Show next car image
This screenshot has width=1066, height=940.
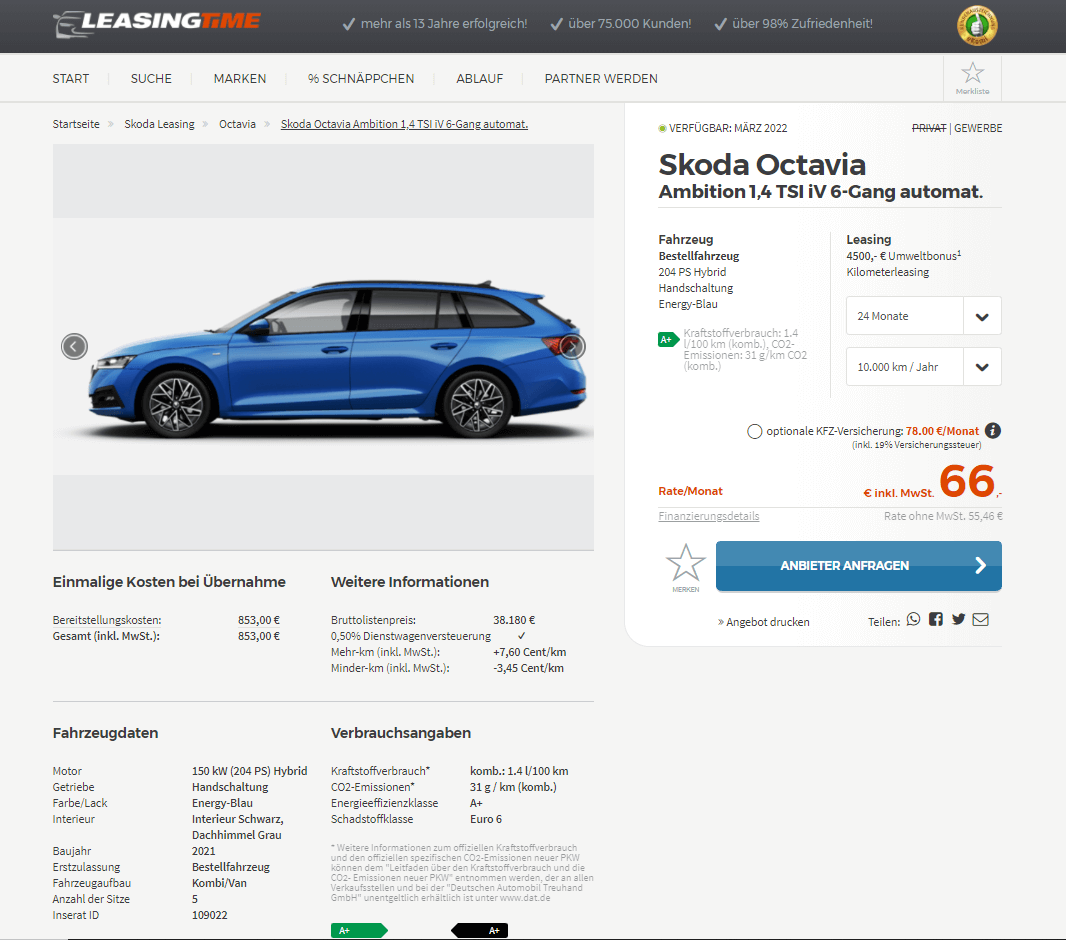[572, 347]
